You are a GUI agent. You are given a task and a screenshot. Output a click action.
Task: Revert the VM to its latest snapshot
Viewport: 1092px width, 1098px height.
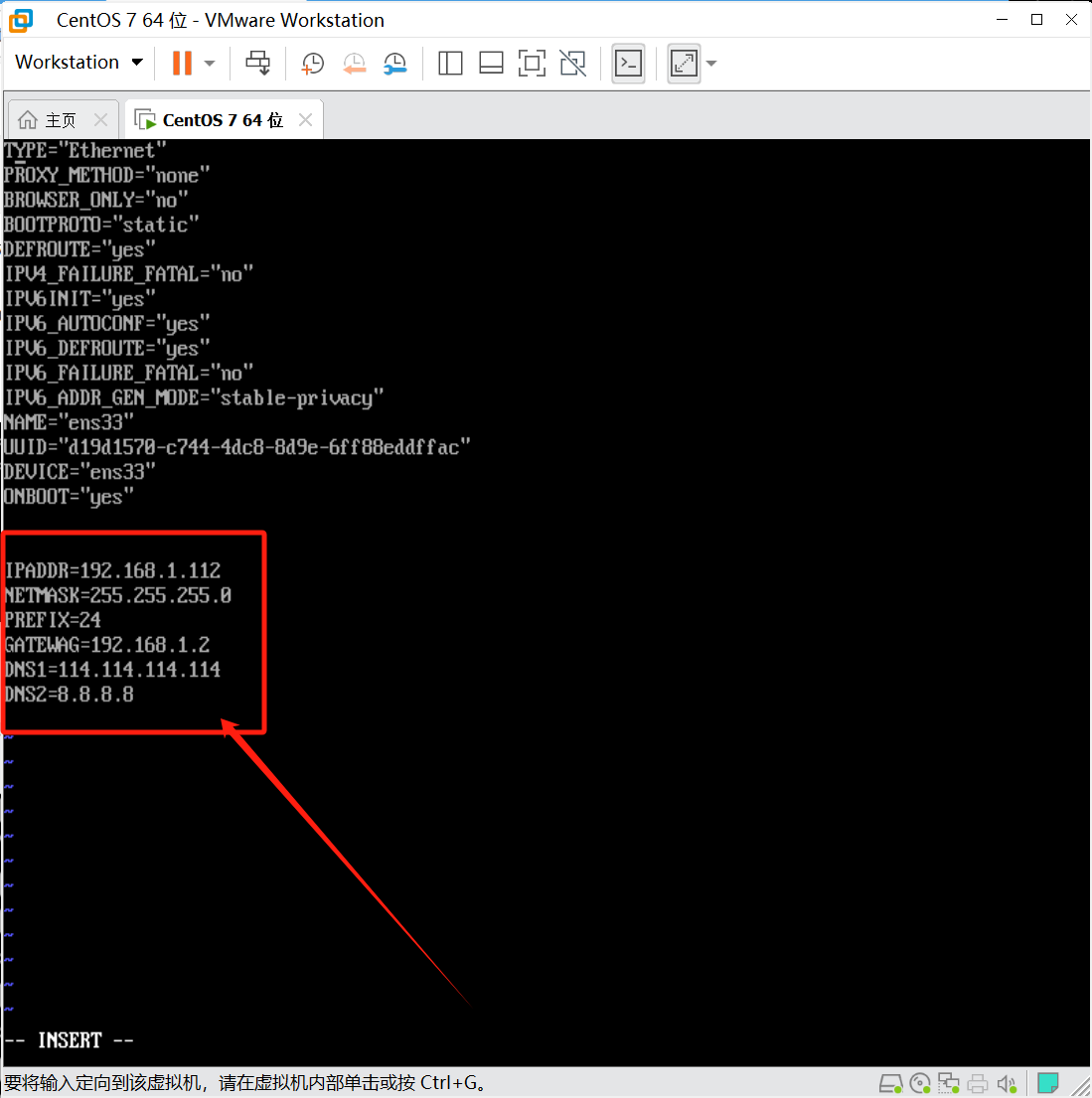(354, 63)
